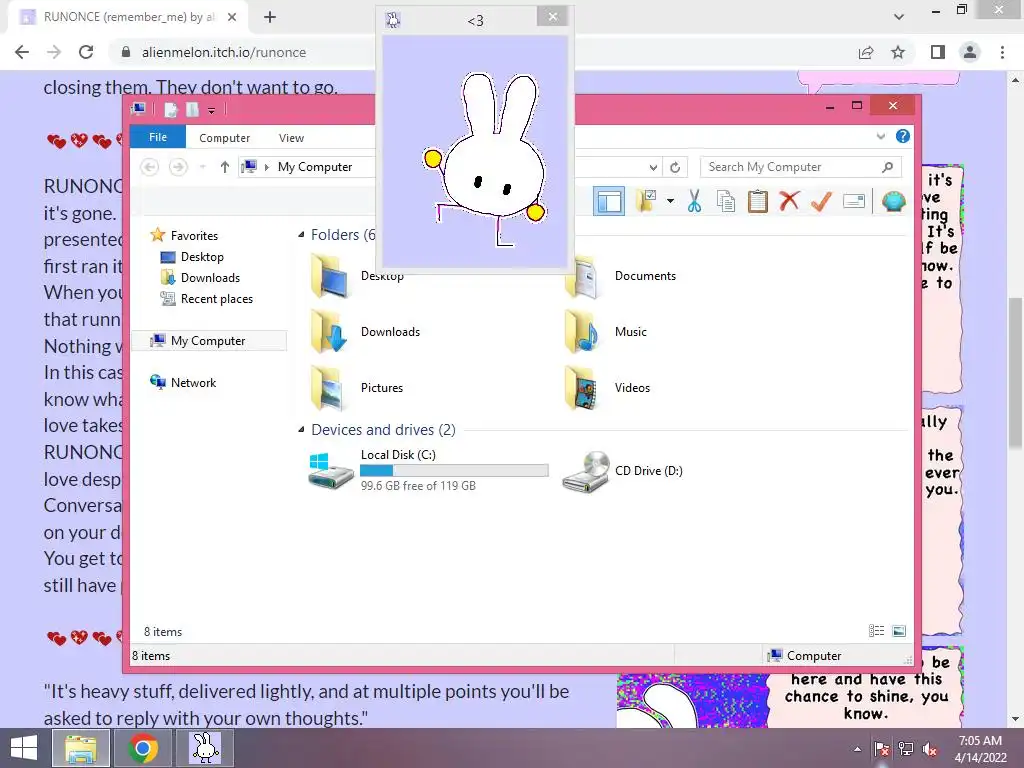Open the Customize Quick Access Toolbar dropdown
Screen dimensions: 1024x768
click(x=212, y=110)
